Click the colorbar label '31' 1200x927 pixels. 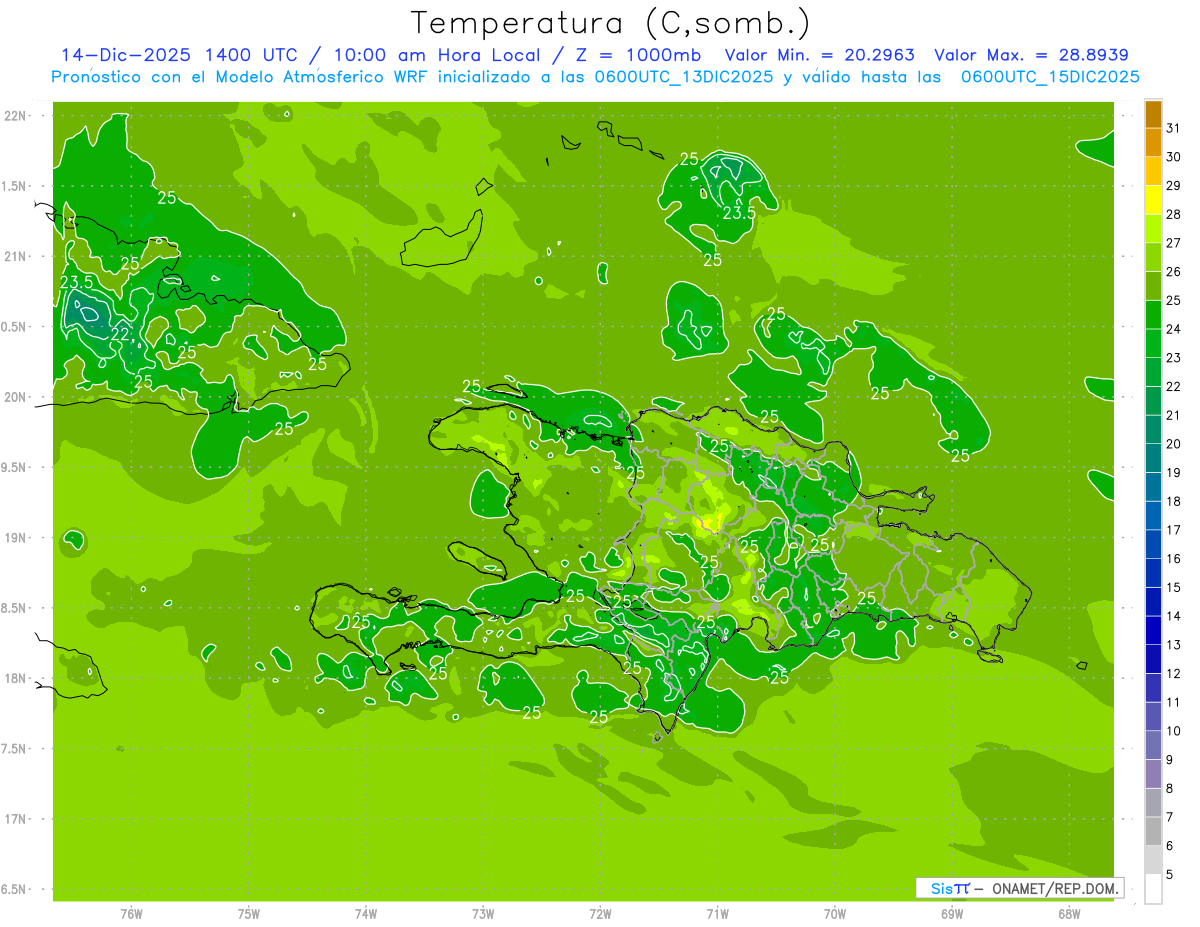[x=1173, y=128]
